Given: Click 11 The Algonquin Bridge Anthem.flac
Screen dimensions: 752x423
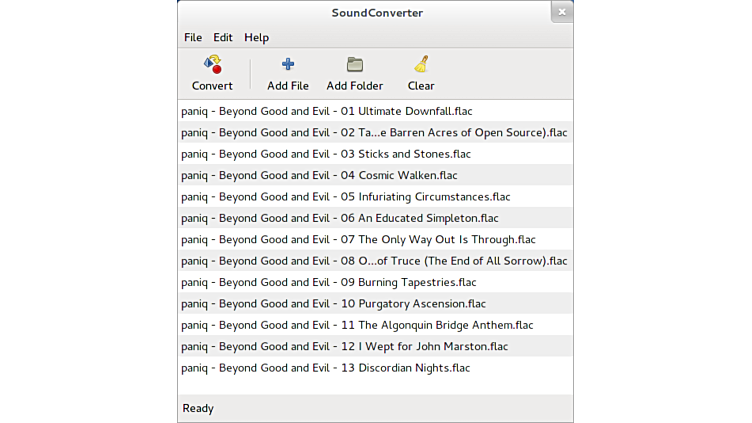Looking at the screenshot, I should pos(357,325).
